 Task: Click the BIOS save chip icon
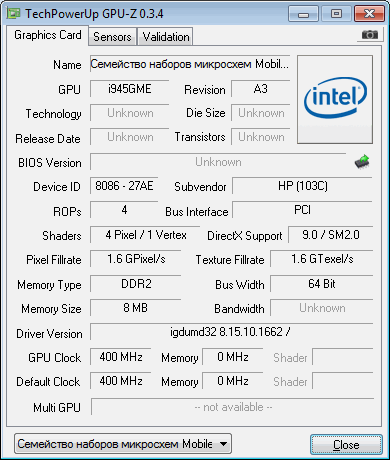[362, 162]
